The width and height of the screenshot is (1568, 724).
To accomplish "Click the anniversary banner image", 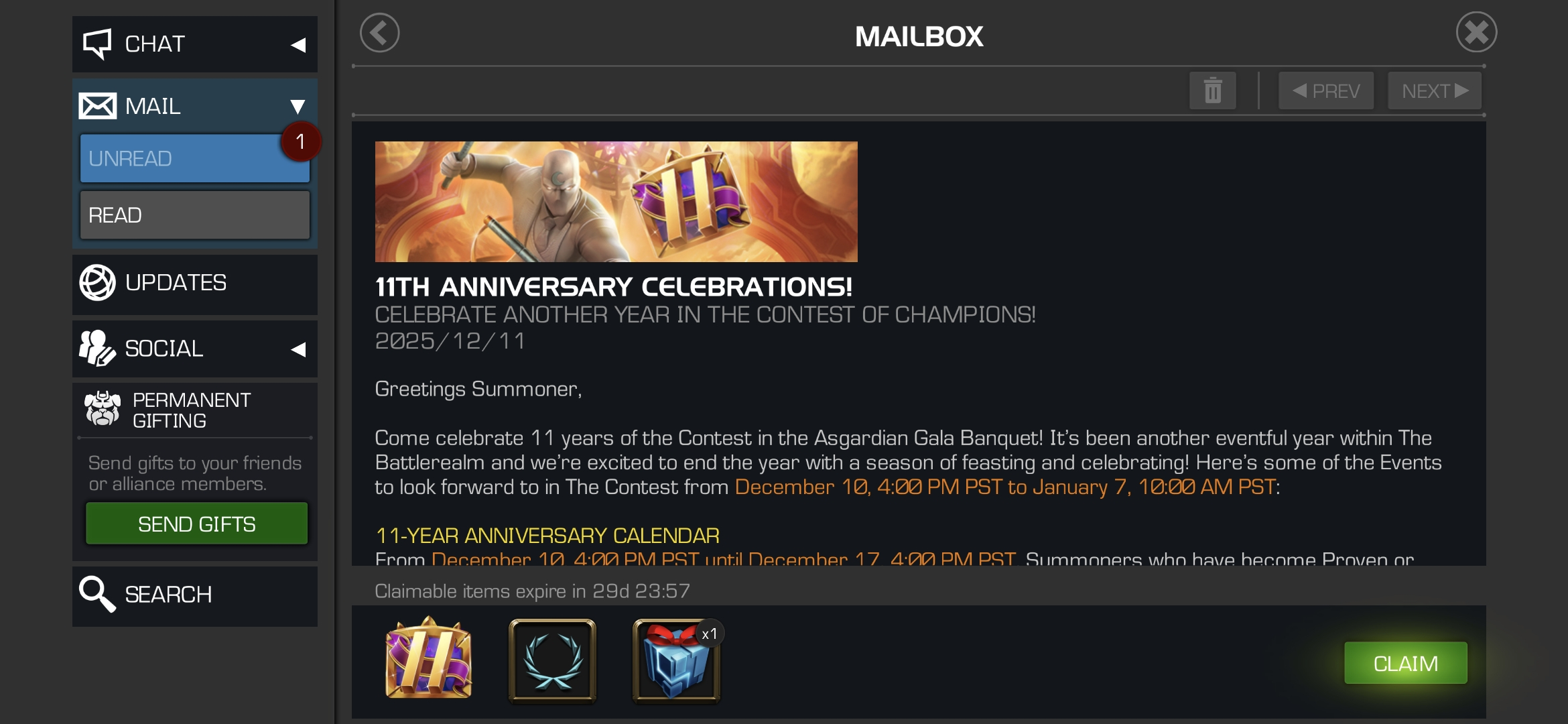I will [x=616, y=201].
